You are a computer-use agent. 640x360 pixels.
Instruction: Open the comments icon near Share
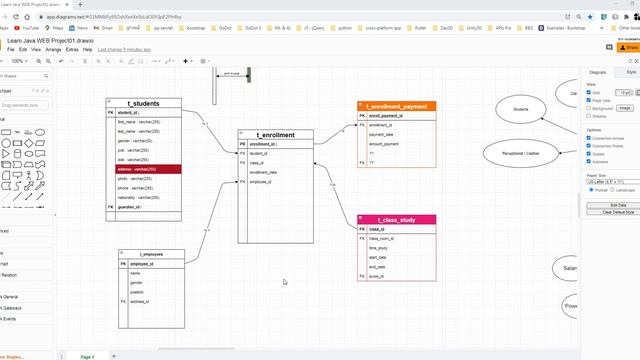click(x=609, y=47)
